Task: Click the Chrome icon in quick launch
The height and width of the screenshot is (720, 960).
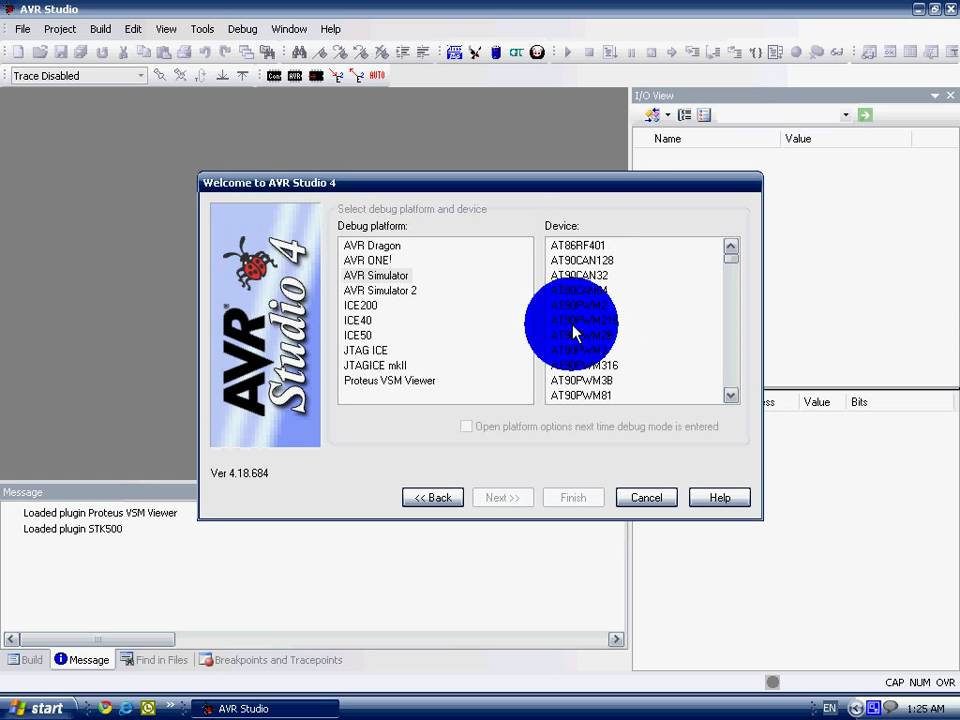Action: point(105,708)
